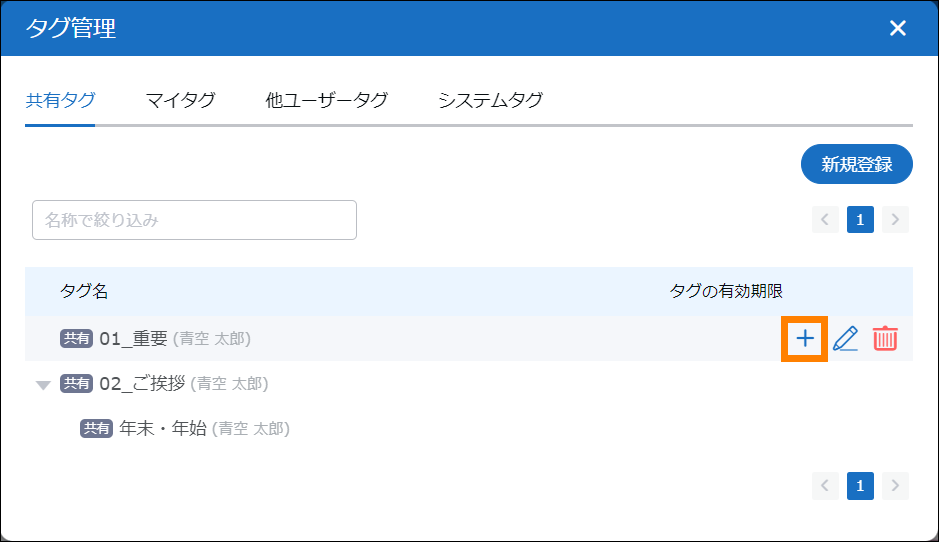Switch to the 他ユーザータグ tab
The height and width of the screenshot is (542, 939).
326,100
